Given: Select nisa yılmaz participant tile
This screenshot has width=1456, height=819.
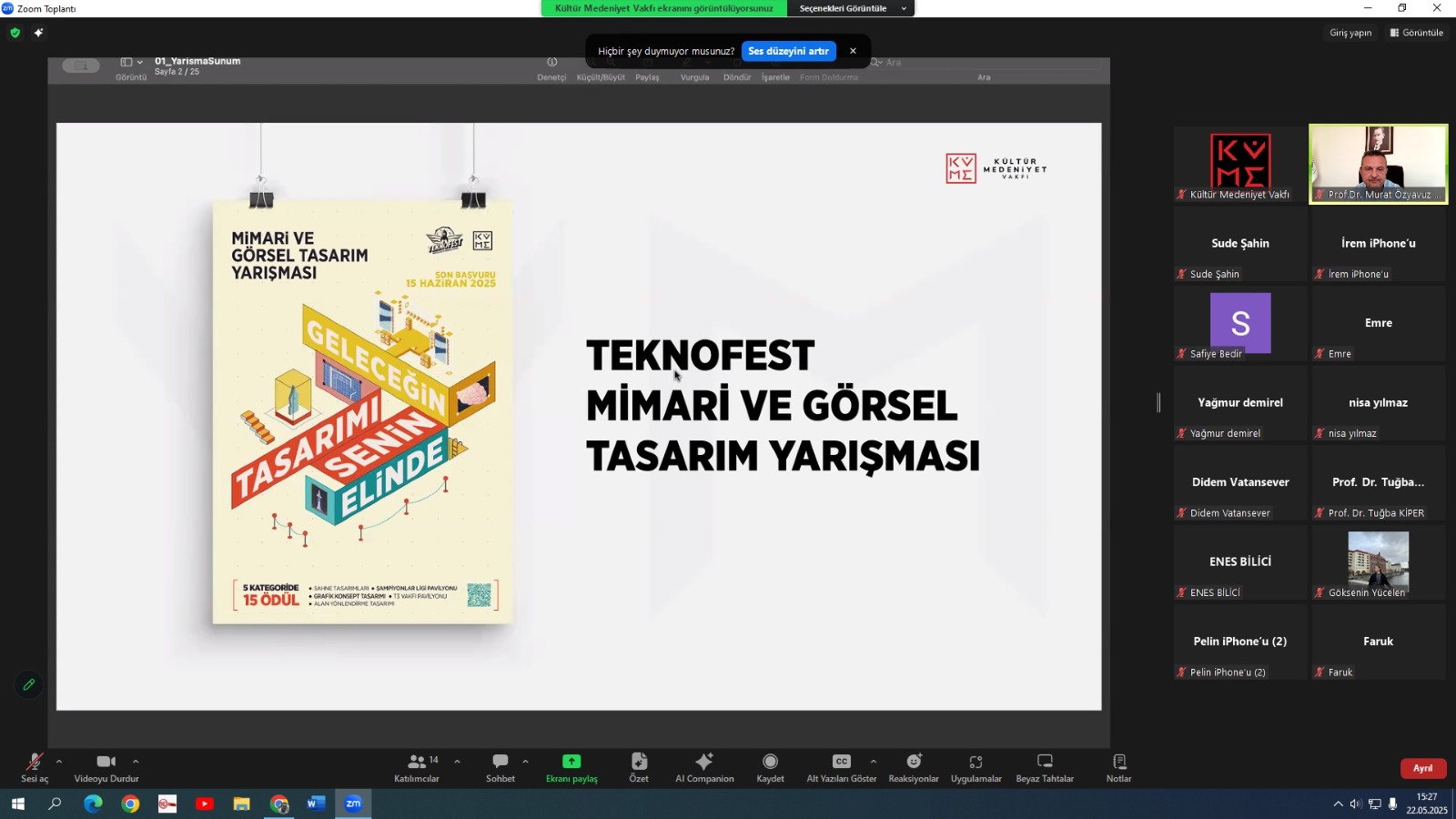Looking at the screenshot, I should 1379,402.
